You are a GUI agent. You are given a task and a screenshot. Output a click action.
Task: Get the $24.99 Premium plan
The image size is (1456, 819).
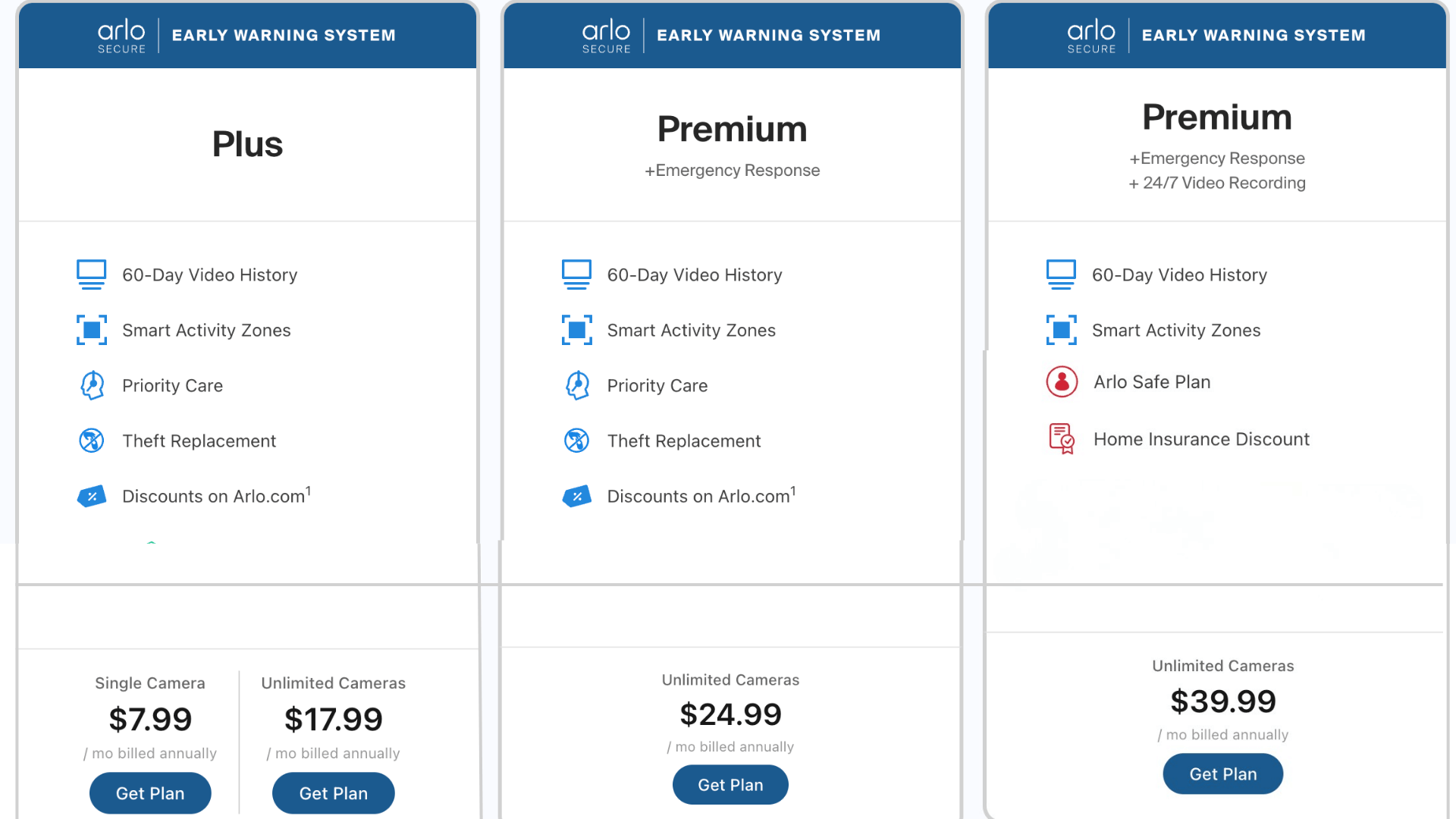coord(730,785)
